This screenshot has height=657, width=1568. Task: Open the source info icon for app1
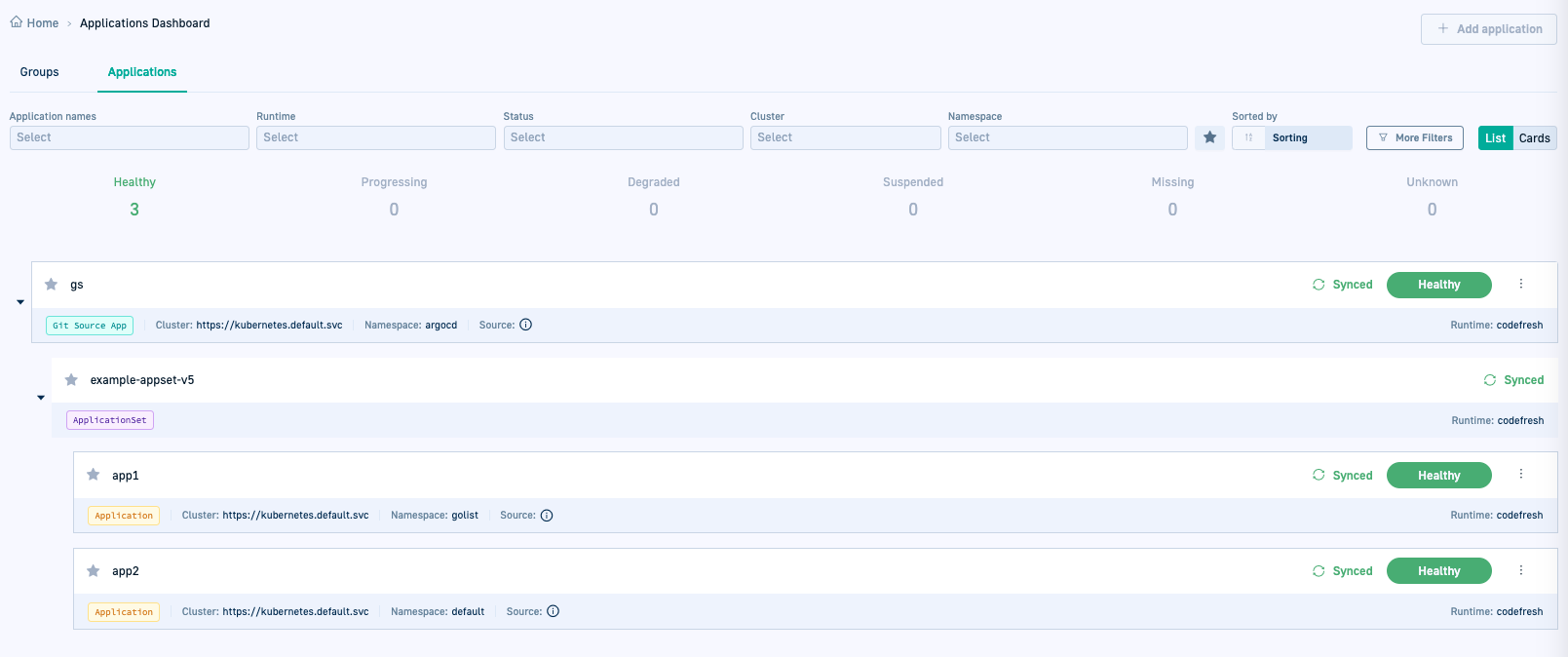(x=547, y=516)
